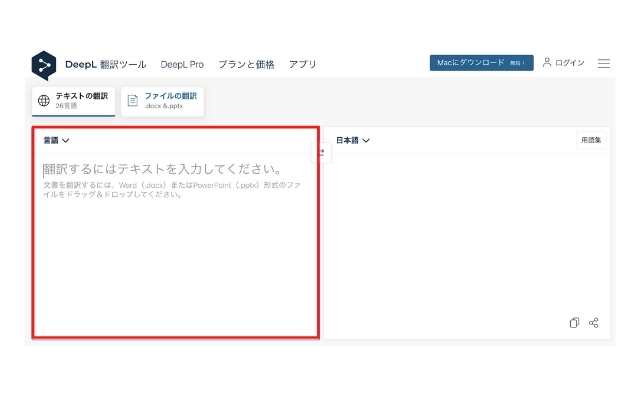The width and height of the screenshot is (640, 396).
Task: Open the DeepL Pro menu item
Action: 182,65
